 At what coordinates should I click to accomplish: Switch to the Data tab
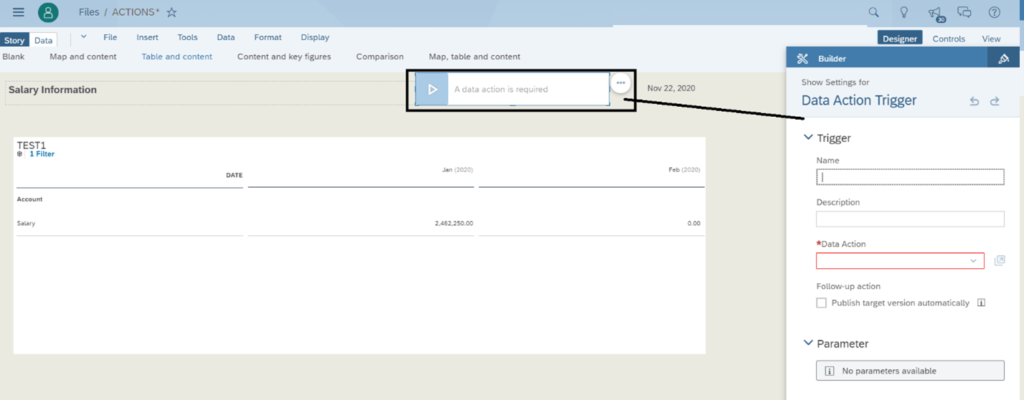pos(43,41)
